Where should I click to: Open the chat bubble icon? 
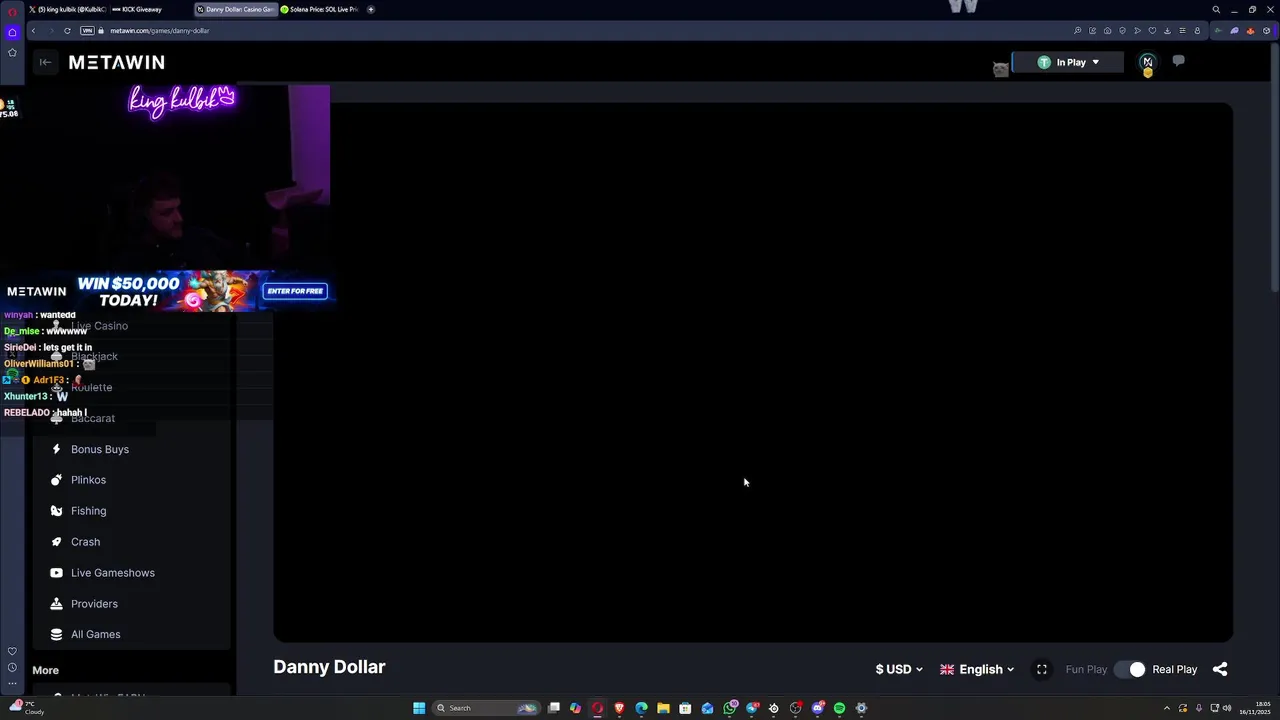pyautogui.click(x=1178, y=61)
